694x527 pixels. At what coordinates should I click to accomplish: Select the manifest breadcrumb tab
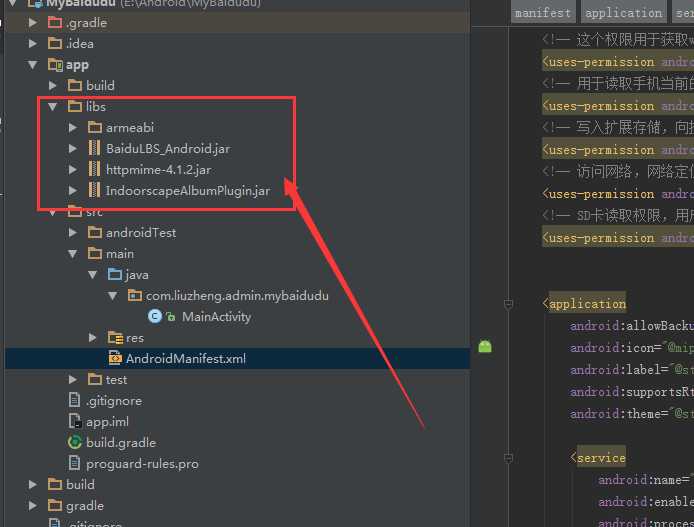coord(543,13)
